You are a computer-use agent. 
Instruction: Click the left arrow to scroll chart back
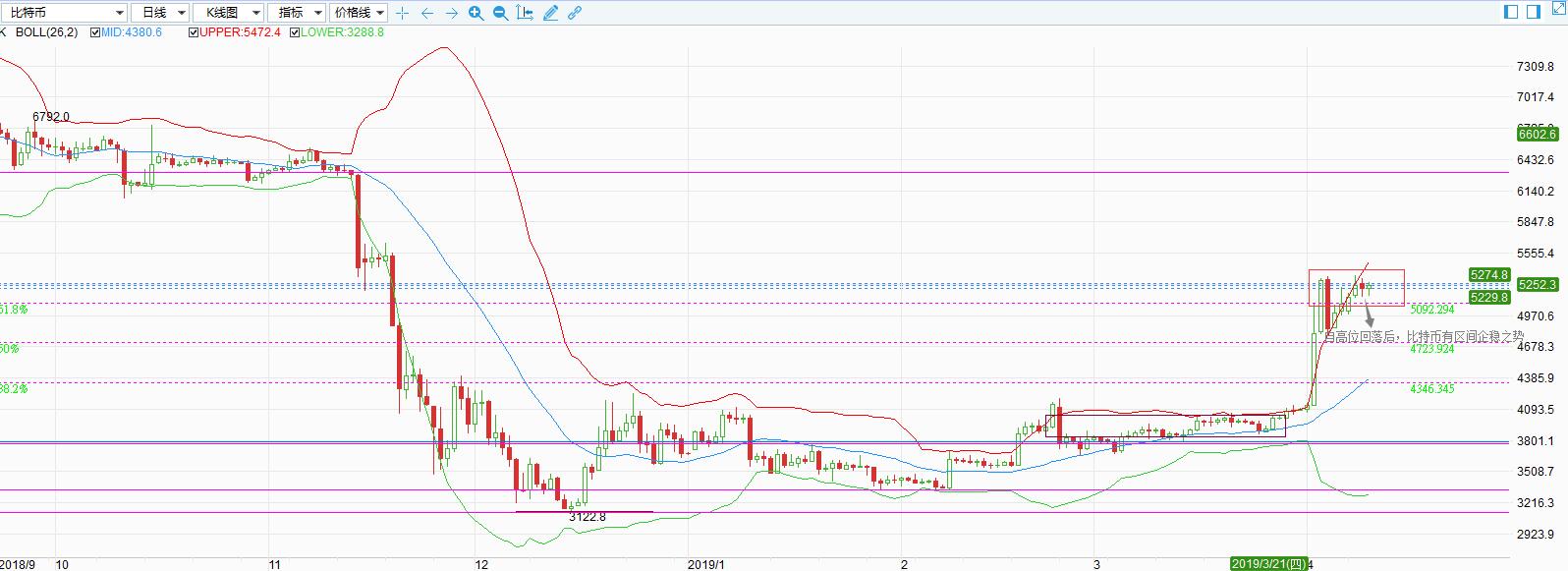click(x=427, y=13)
